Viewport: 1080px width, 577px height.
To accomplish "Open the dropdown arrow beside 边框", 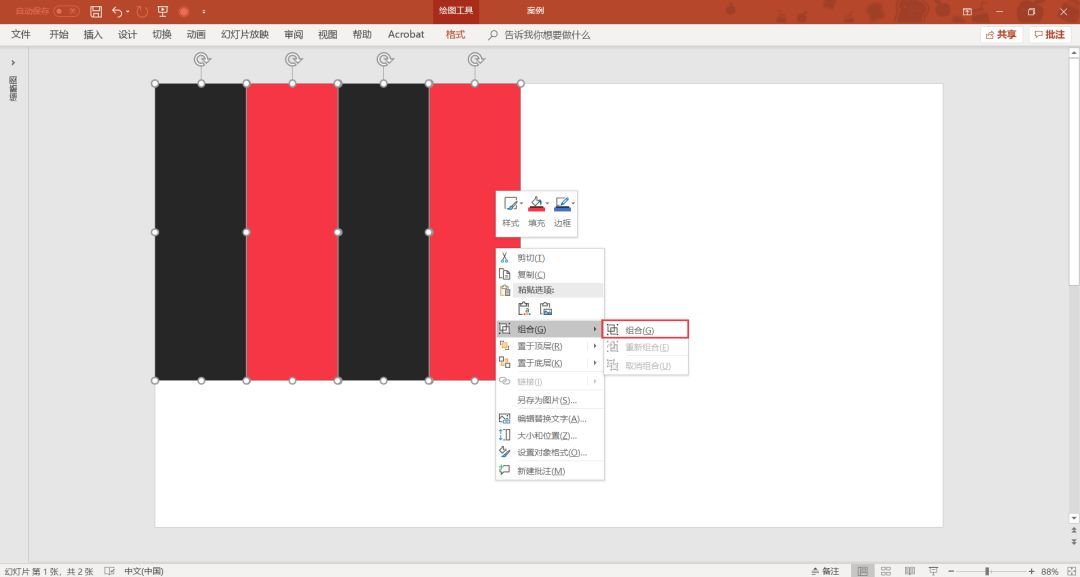I will tap(573, 203).
